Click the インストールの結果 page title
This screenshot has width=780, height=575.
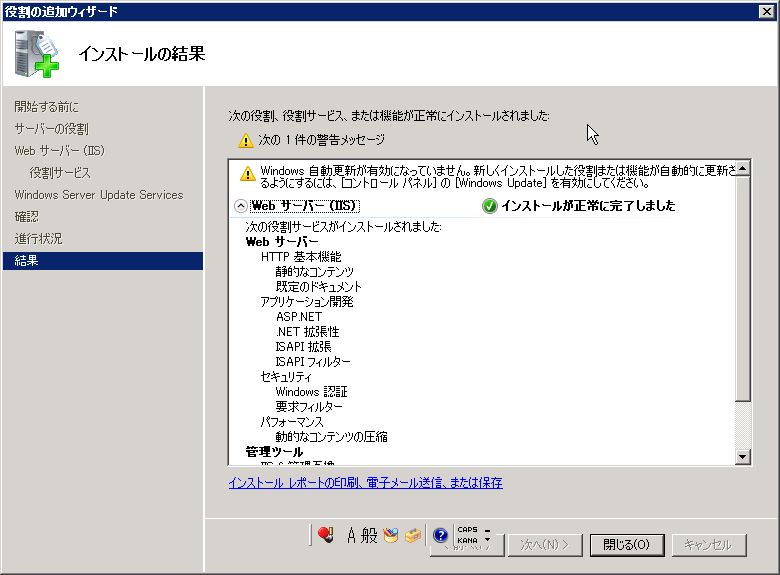142,54
